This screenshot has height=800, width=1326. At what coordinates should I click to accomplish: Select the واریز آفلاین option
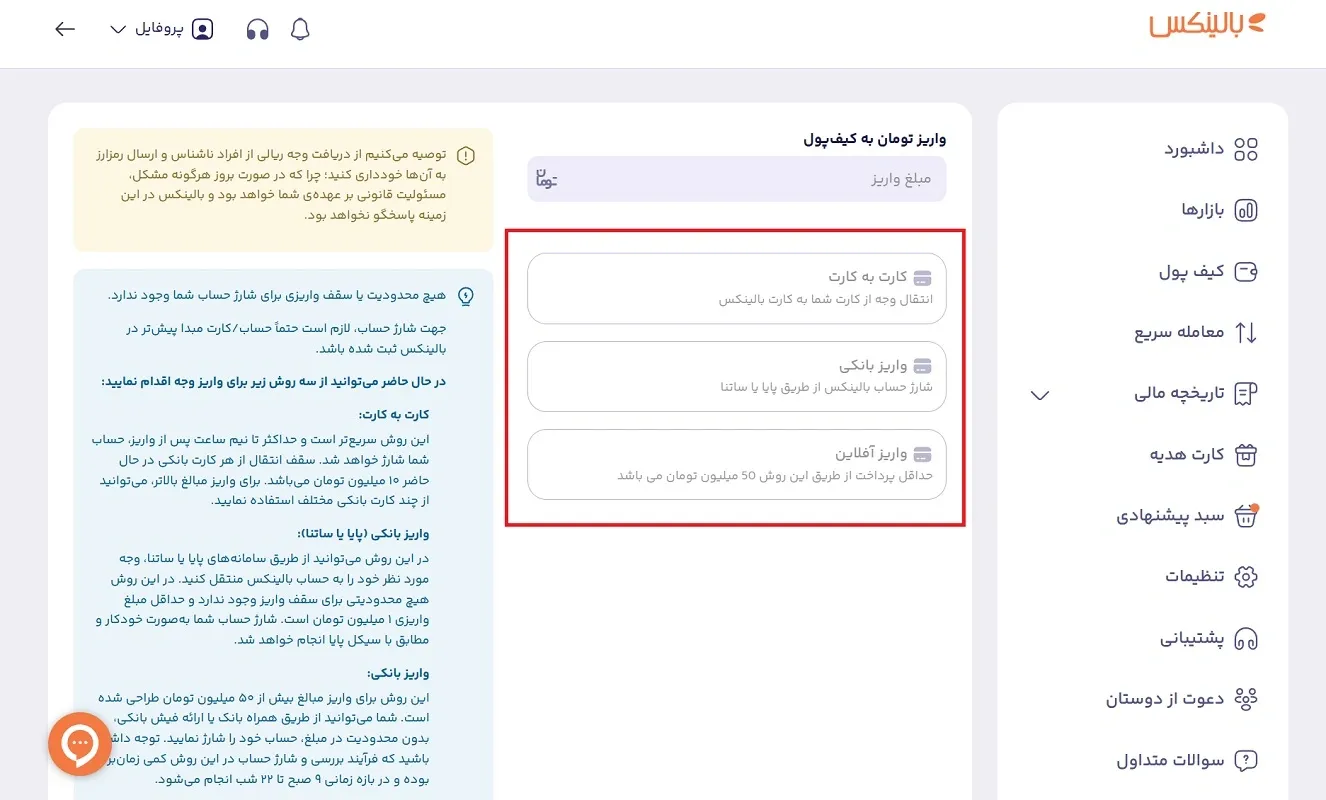(737, 464)
